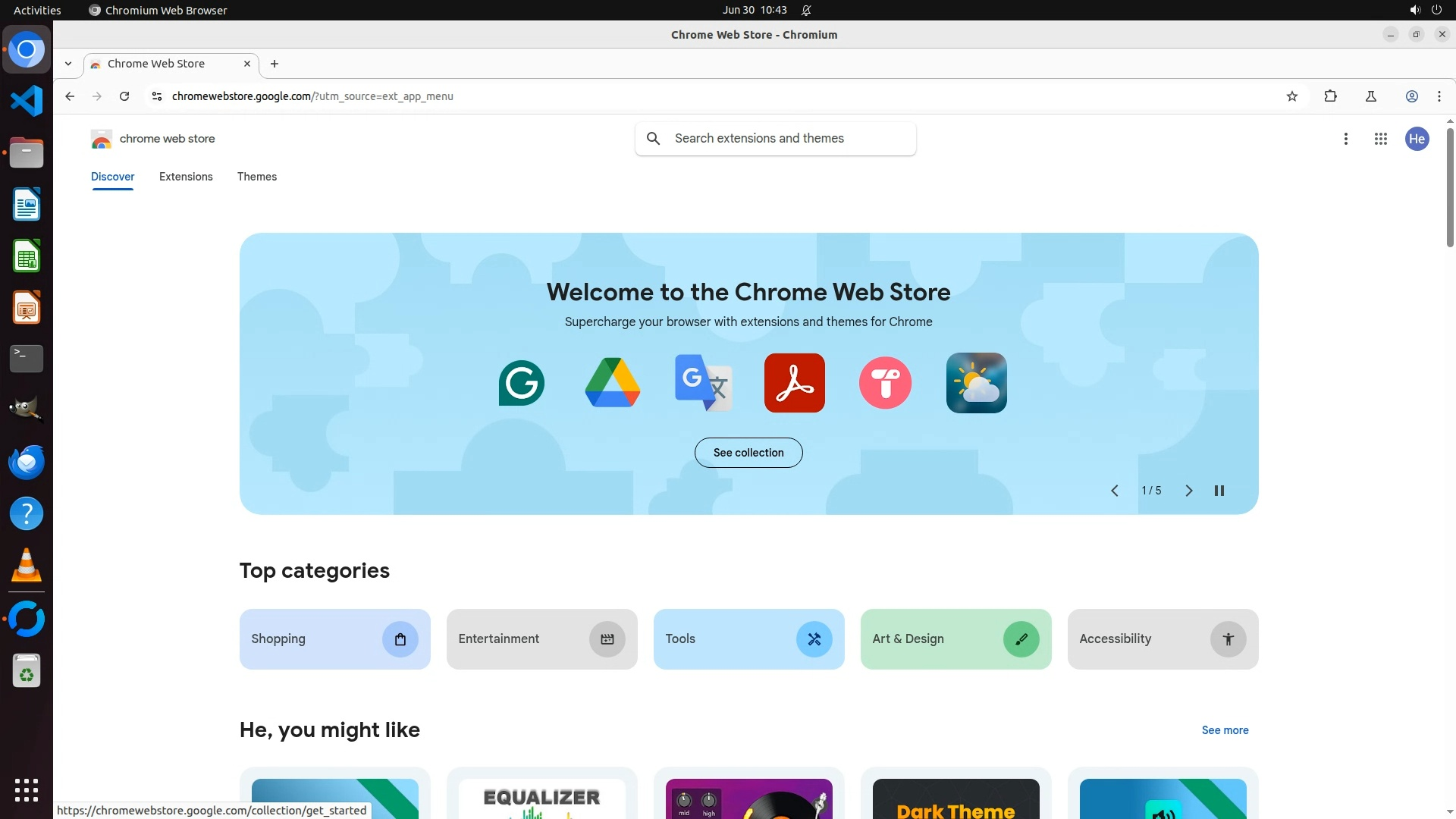Image resolution: width=1456 pixels, height=819 pixels.
Task: Open the Extensions puzzle icon in the toolbar
Action: 1330,96
